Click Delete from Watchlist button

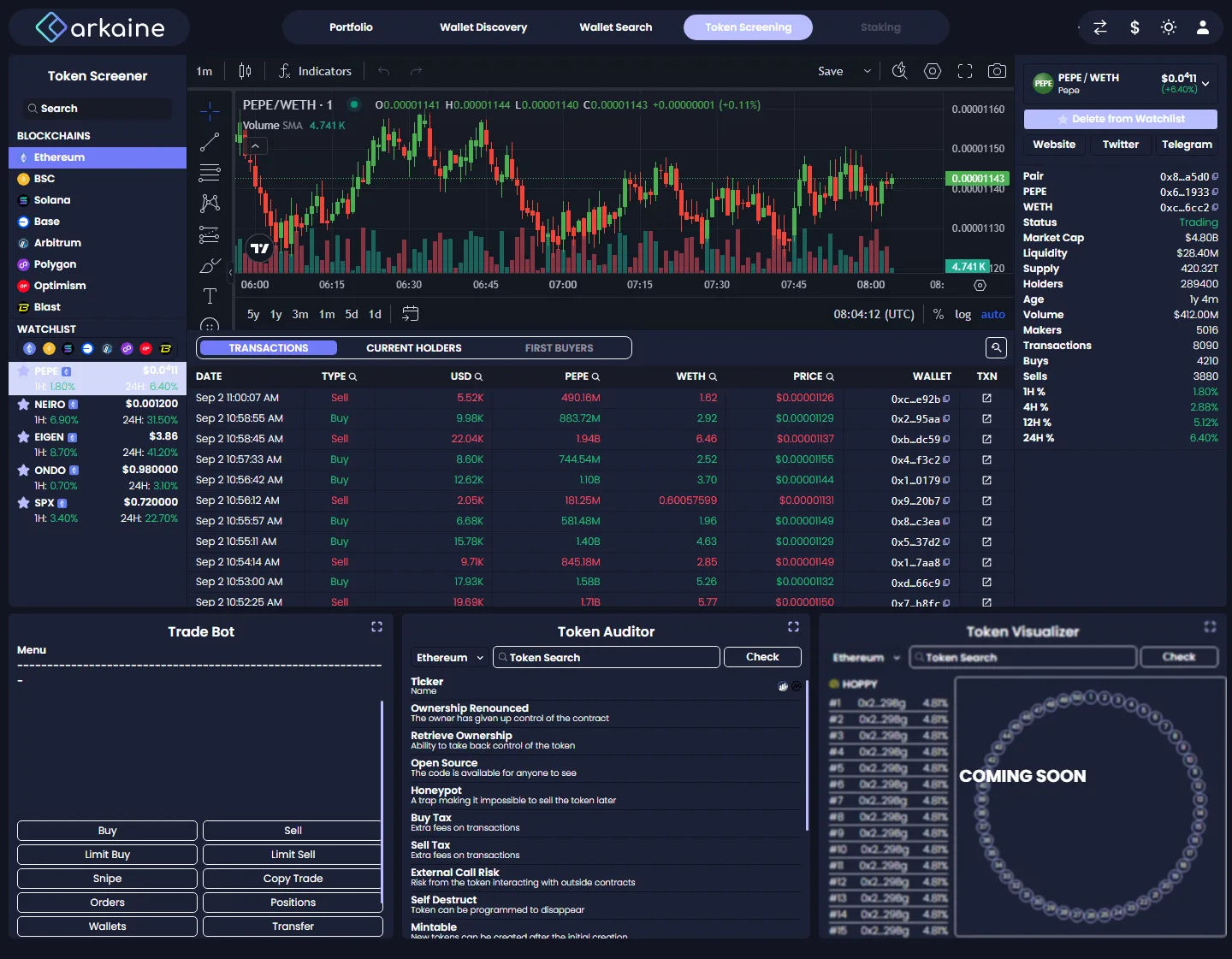[x=1121, y=119]
